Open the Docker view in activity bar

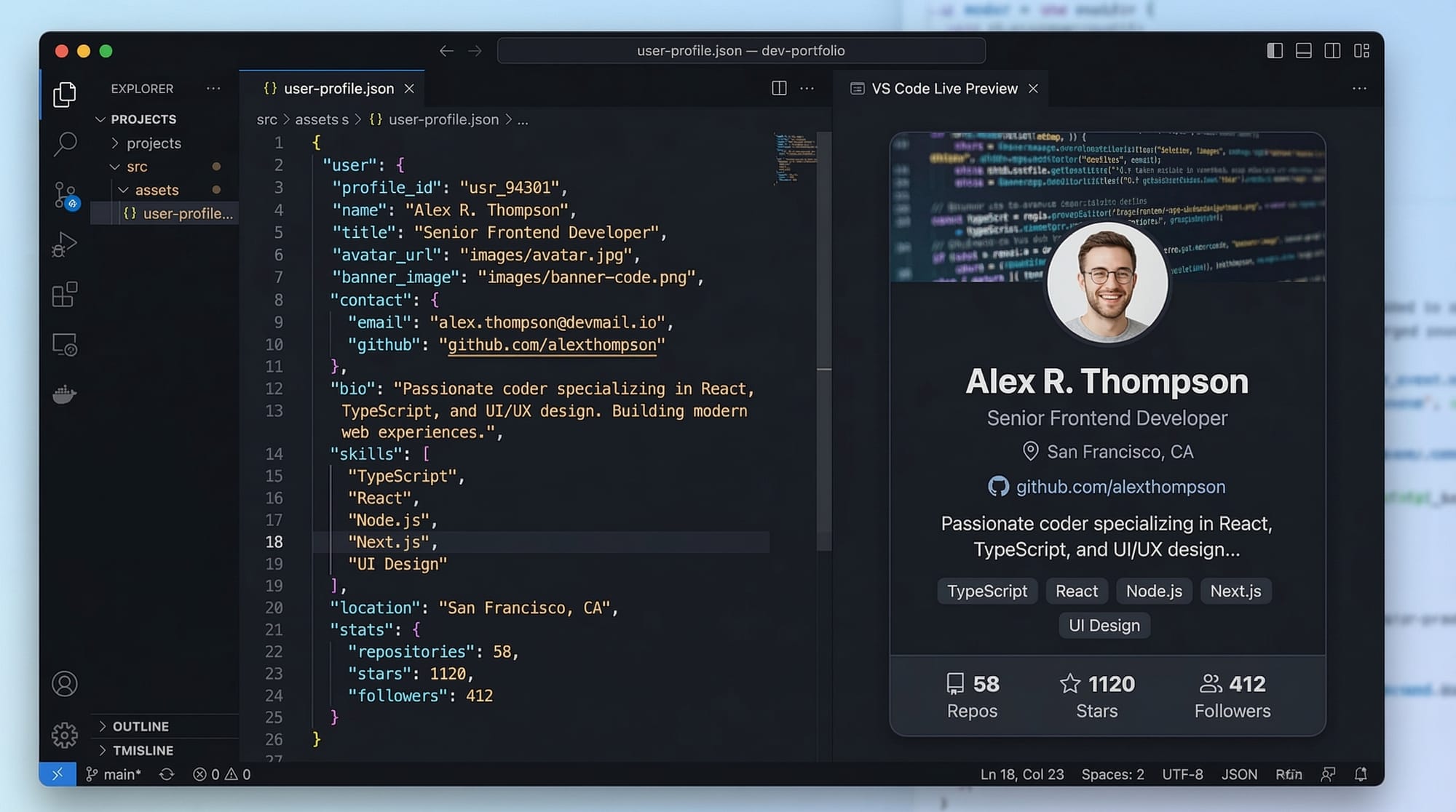click(65, 394)
